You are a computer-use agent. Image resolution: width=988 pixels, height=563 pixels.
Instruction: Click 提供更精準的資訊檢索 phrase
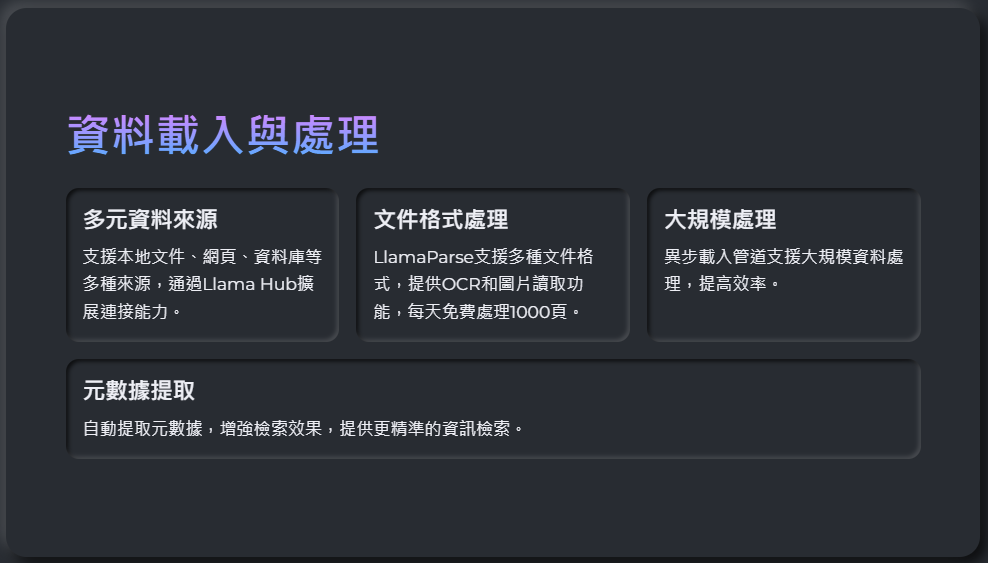click(425, 429)
